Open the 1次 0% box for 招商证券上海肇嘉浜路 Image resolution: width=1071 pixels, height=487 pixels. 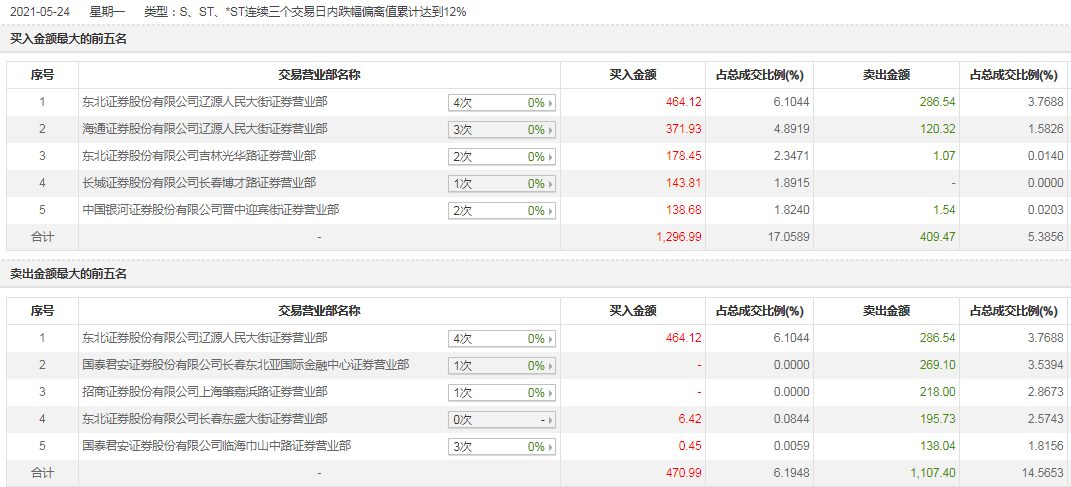tap(502, 393)
